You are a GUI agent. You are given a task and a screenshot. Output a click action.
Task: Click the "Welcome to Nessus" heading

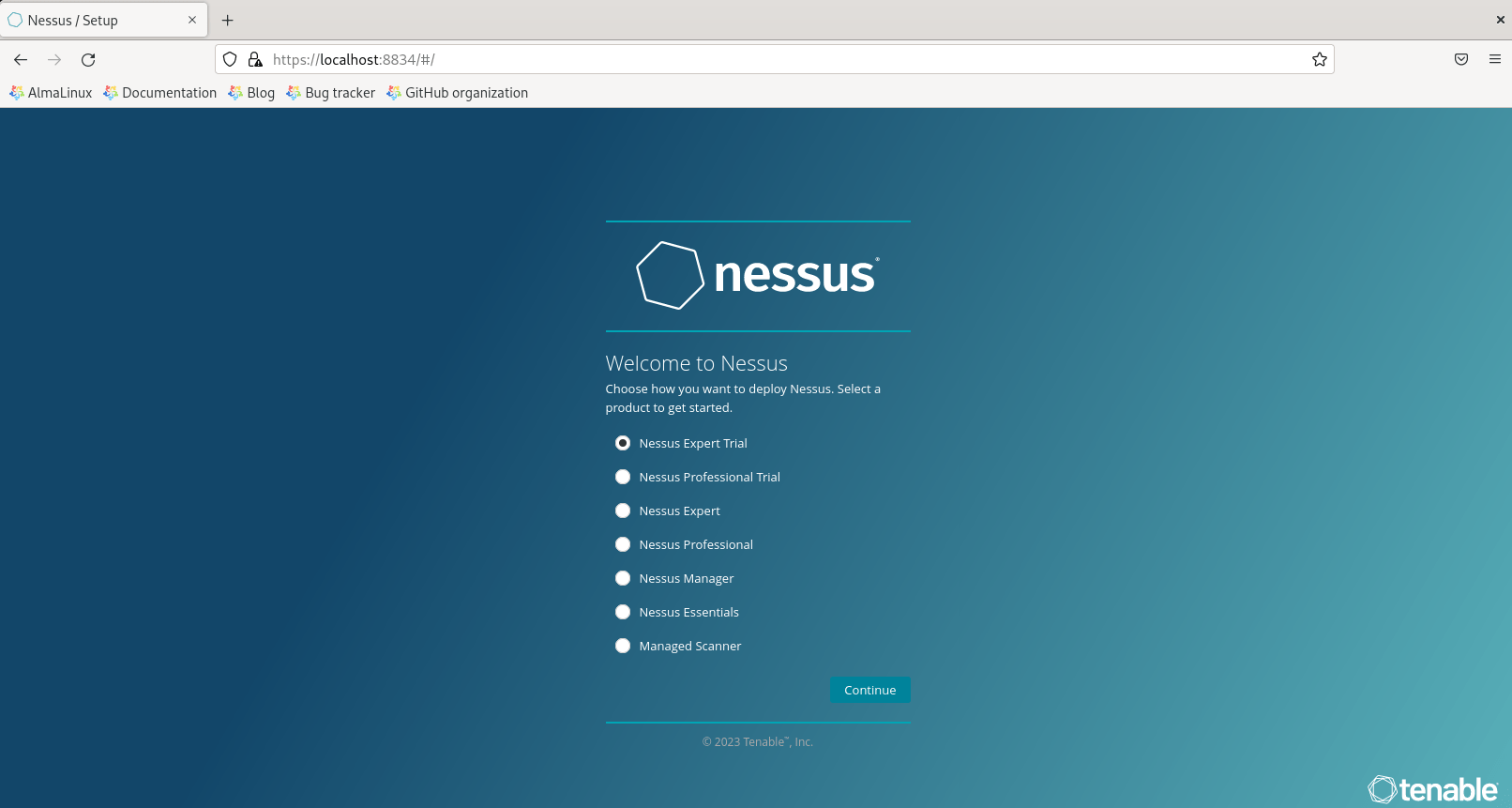(x=697, y=363)
